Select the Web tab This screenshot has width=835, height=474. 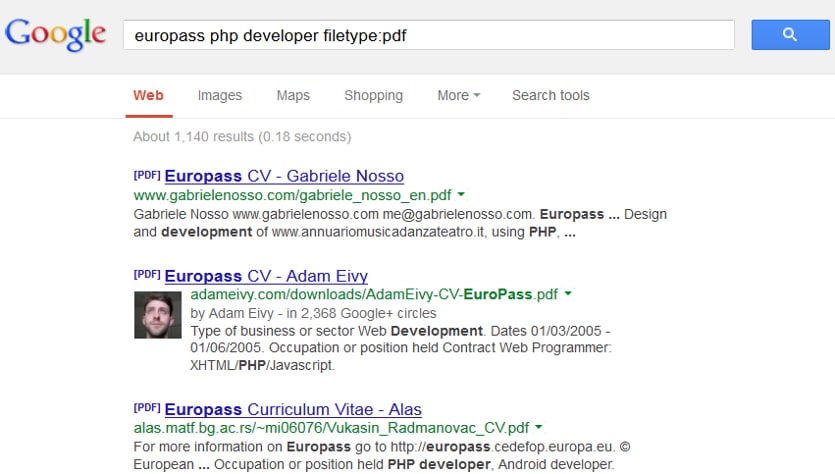pos(149,95)
